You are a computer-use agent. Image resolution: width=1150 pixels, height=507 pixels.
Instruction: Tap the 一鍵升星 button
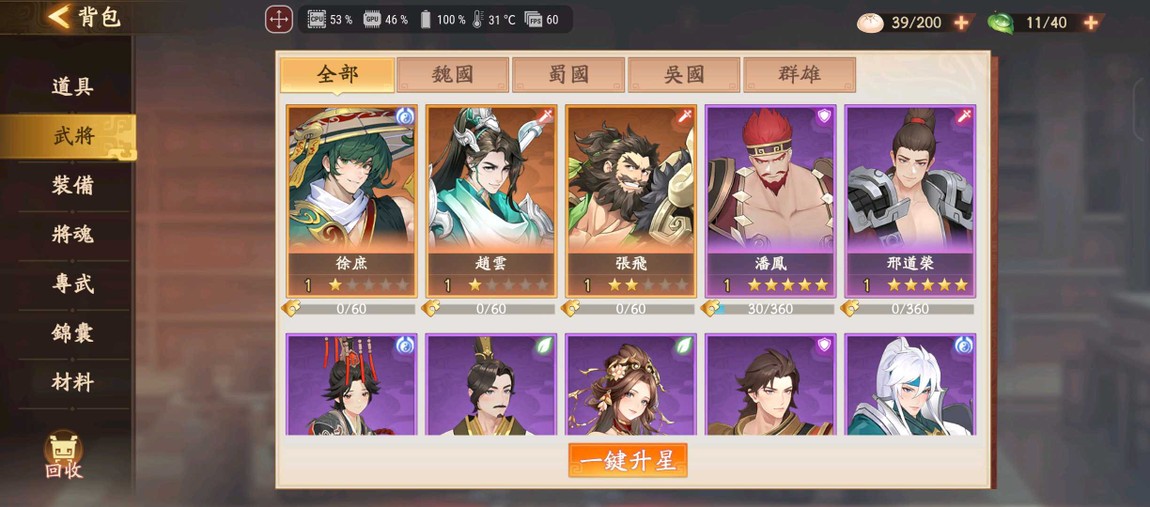click(x=628, y=460)
